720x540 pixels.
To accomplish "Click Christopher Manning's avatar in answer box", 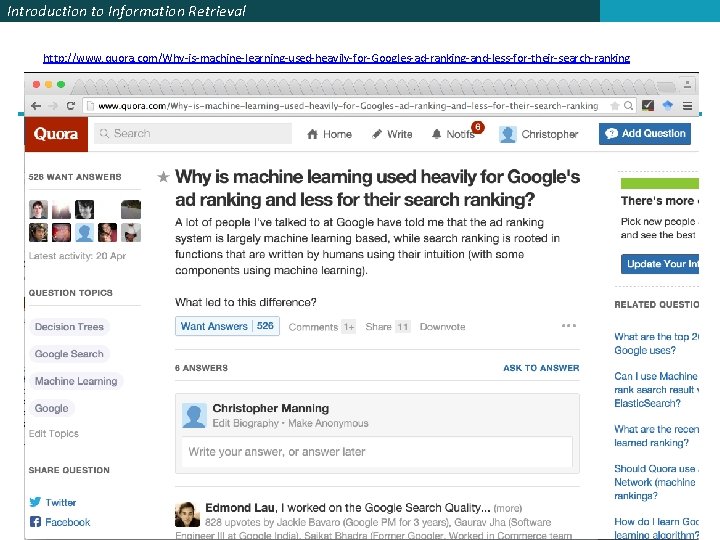I will (194, 416).
